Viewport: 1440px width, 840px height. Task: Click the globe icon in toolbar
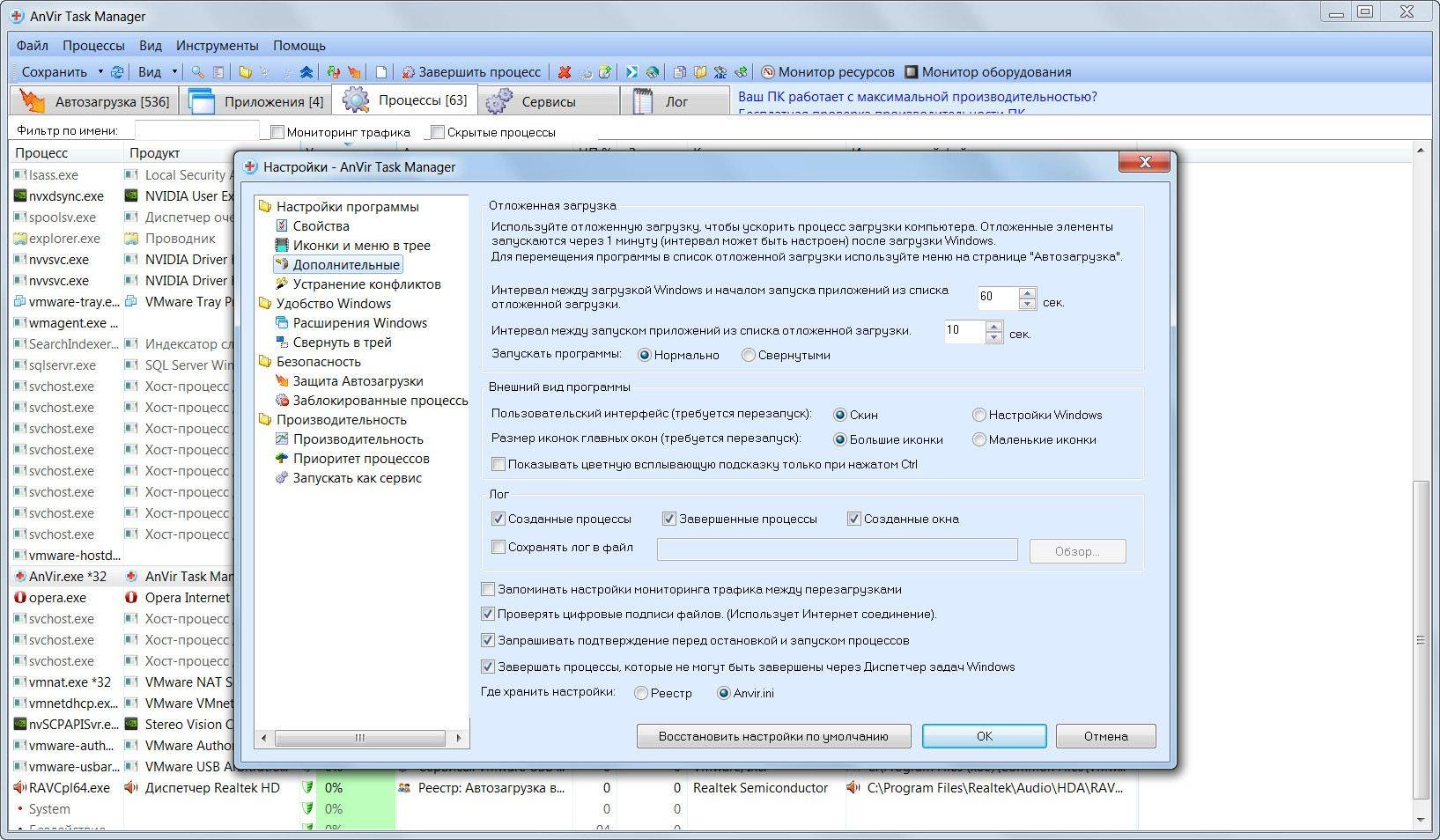tap(653, 72)
